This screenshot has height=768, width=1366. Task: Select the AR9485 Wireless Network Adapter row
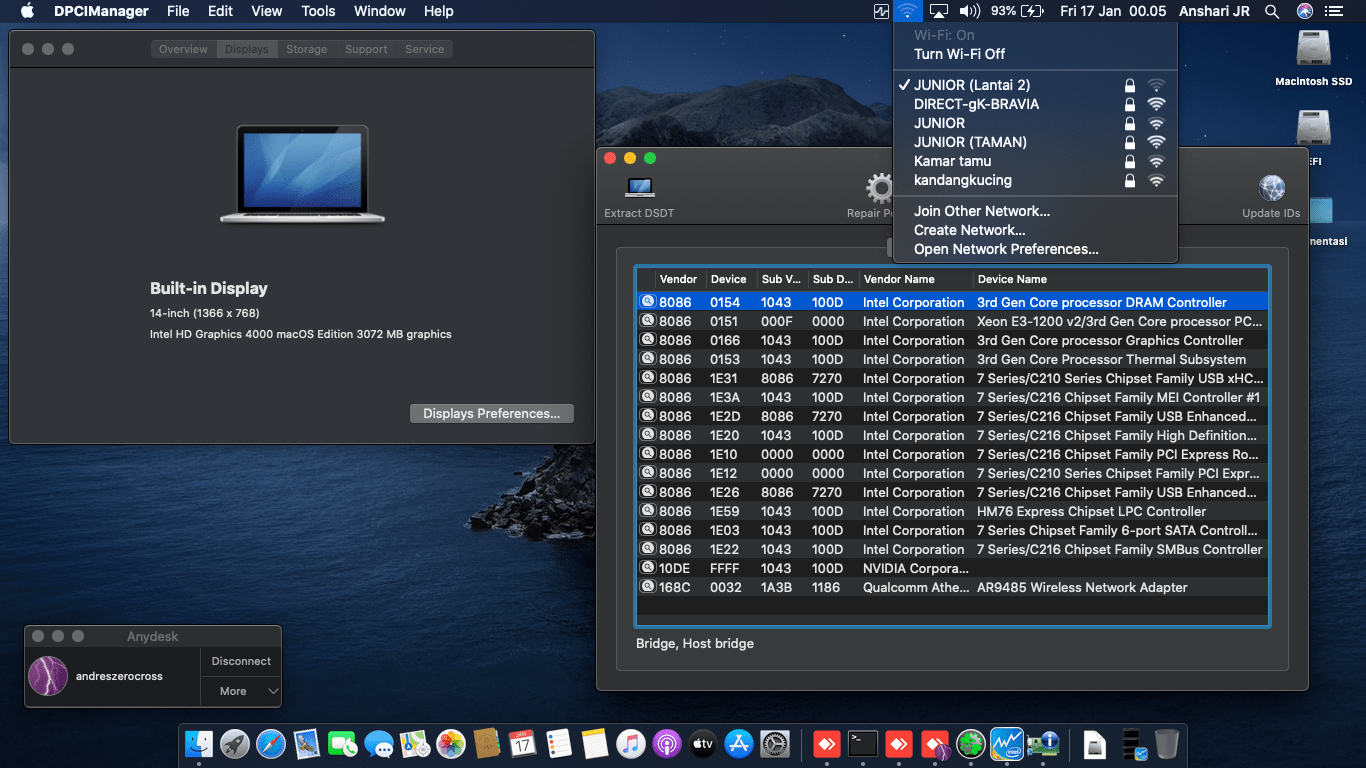(x=1081, y=587)
